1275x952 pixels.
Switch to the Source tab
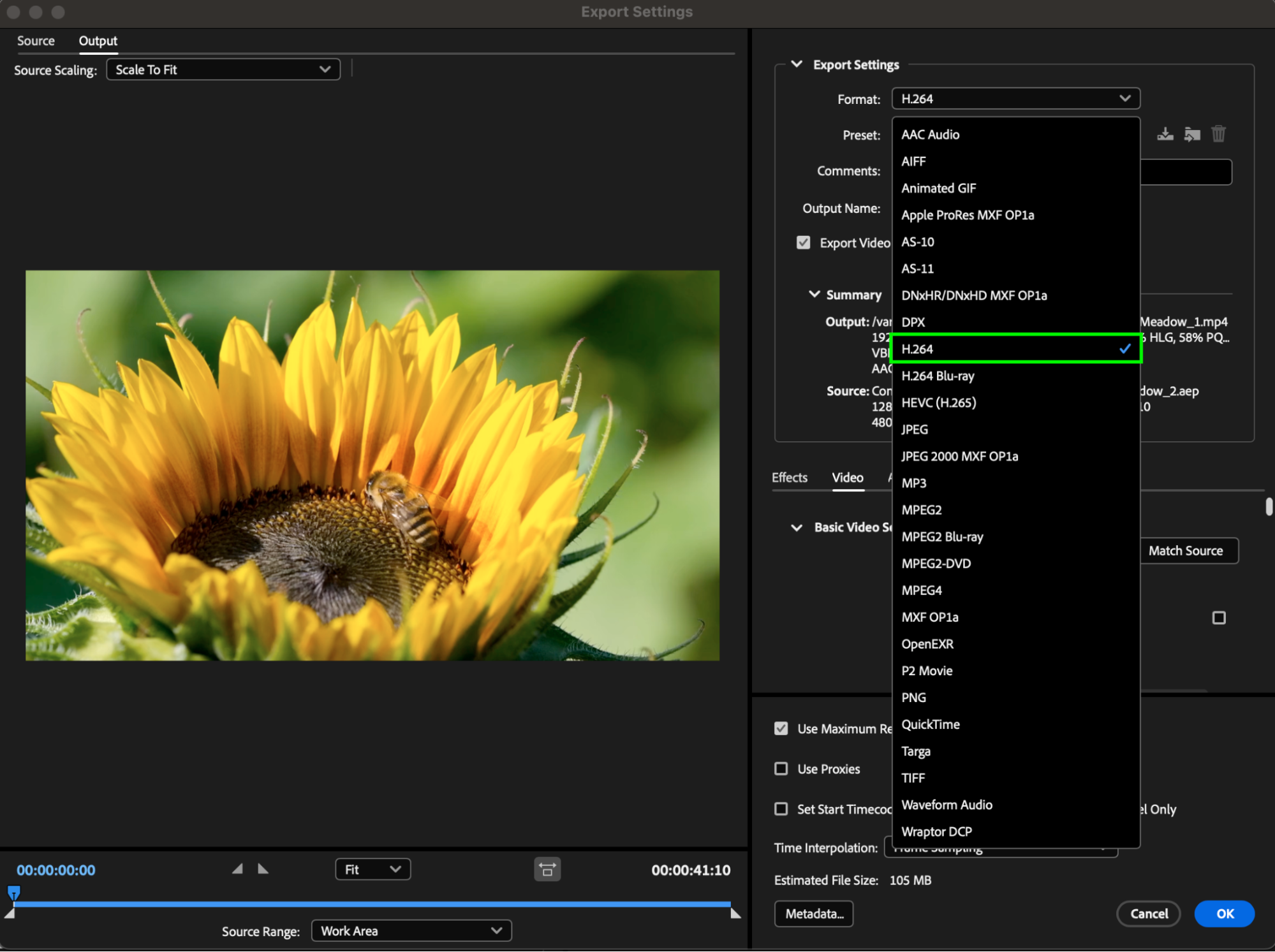click(36, 41)
